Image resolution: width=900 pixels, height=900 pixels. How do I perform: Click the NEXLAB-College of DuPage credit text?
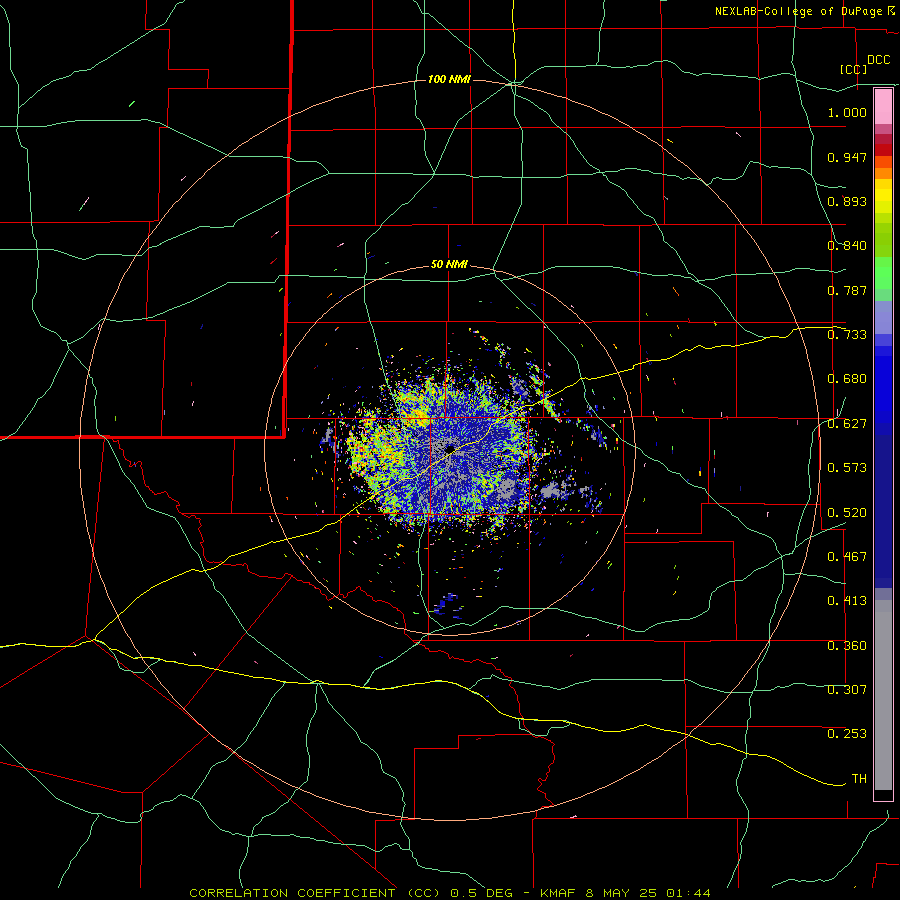(804, 11)
